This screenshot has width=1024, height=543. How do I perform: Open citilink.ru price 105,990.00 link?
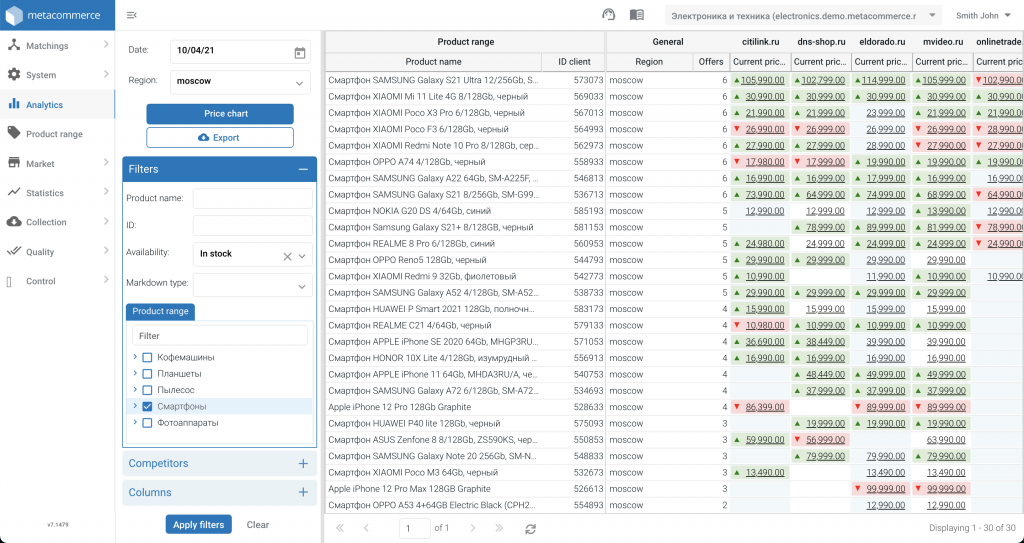[x=762, y=80]
